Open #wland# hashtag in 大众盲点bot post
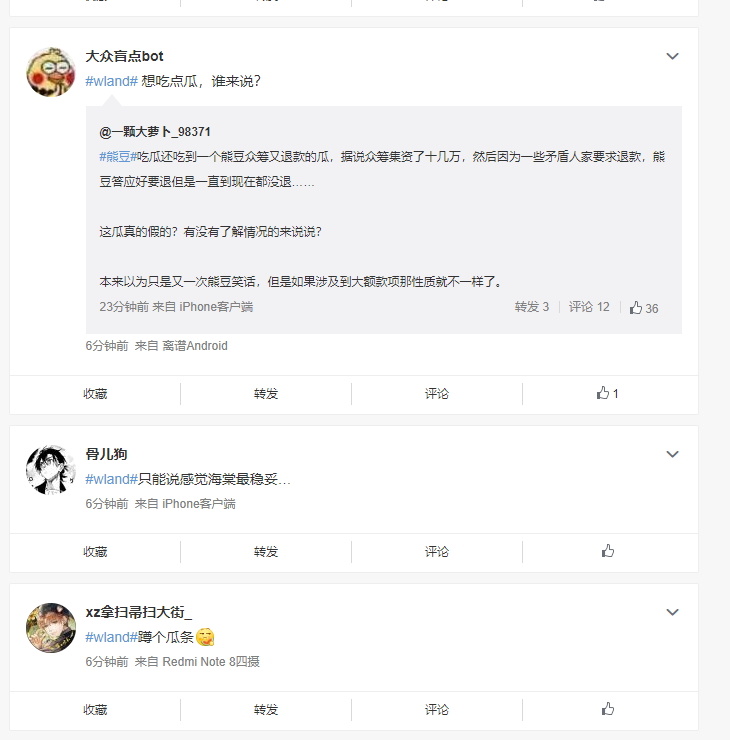This screenshot has width=730, height=740. pos(111,81)
